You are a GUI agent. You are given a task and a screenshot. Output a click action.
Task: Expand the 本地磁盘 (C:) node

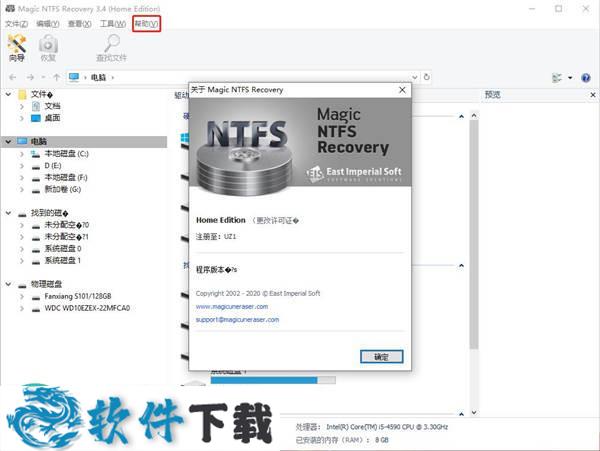coord(22,154)
